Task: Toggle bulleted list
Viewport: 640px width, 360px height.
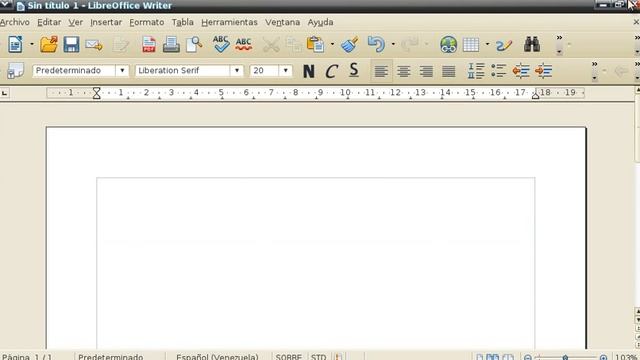Action: pyautogui.click(x=498, y=71)
